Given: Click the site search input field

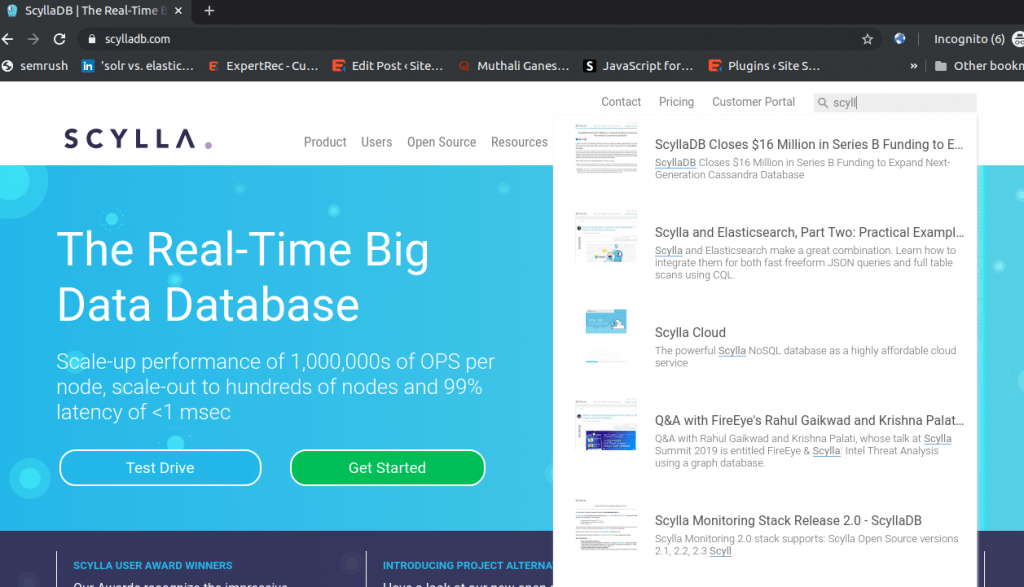Looking at the screenshot, I should point(900,102).
